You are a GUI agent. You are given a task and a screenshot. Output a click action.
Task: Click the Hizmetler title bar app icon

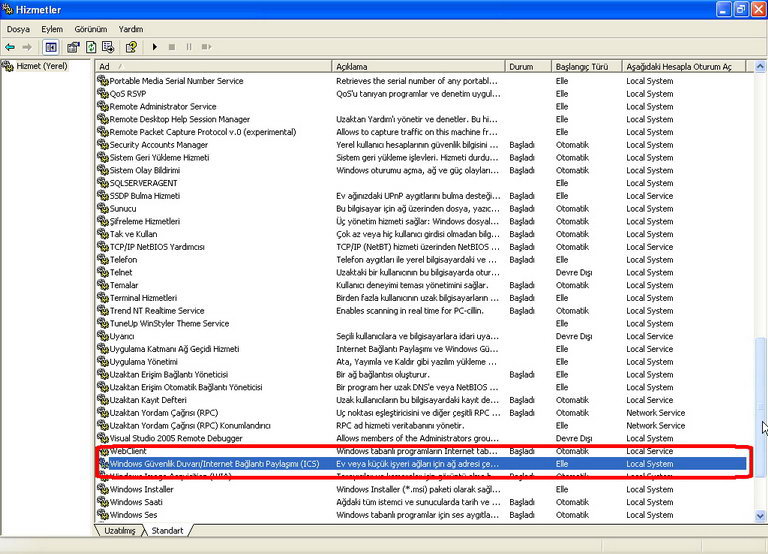(x=7, y=9)
